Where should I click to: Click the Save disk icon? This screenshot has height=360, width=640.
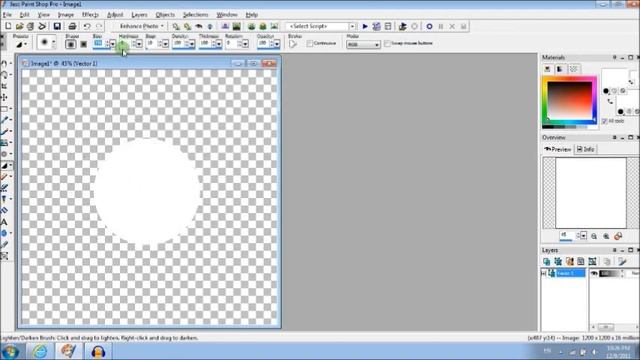57,26
